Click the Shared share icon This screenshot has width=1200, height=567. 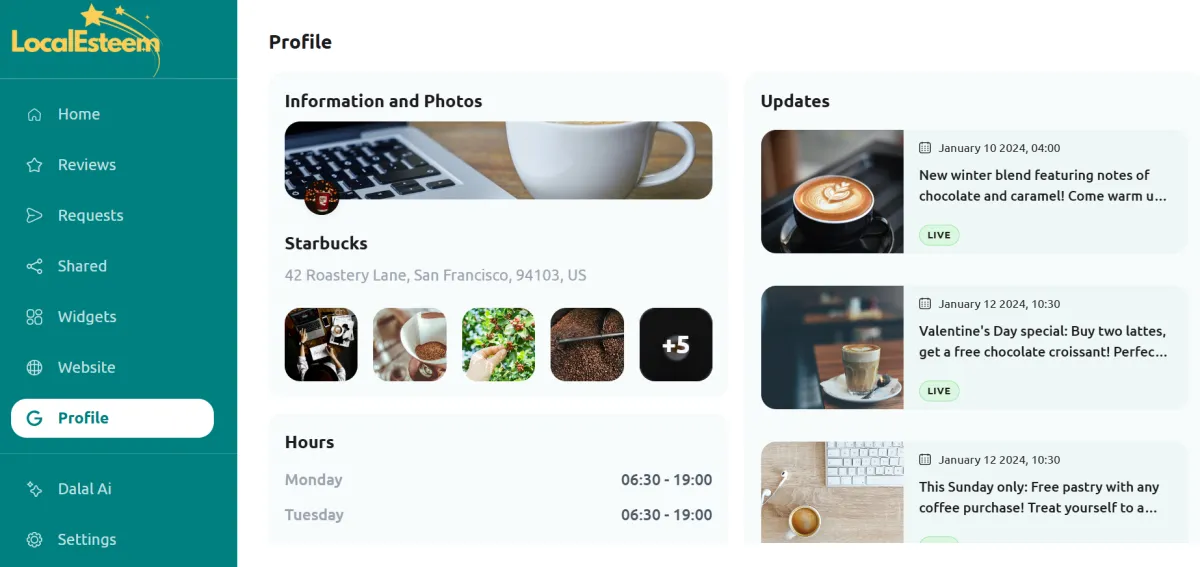tap(34, 266)
